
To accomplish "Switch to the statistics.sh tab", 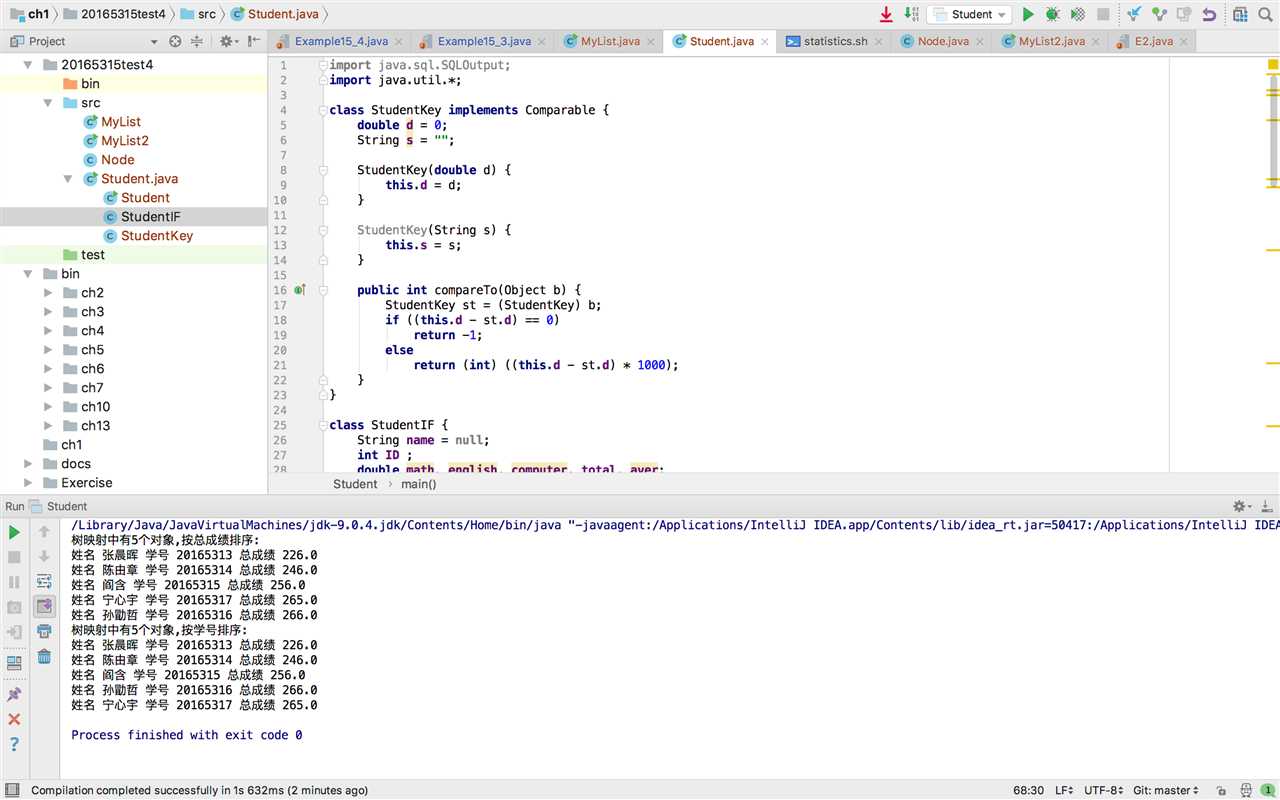I will (x=834, y=41).
